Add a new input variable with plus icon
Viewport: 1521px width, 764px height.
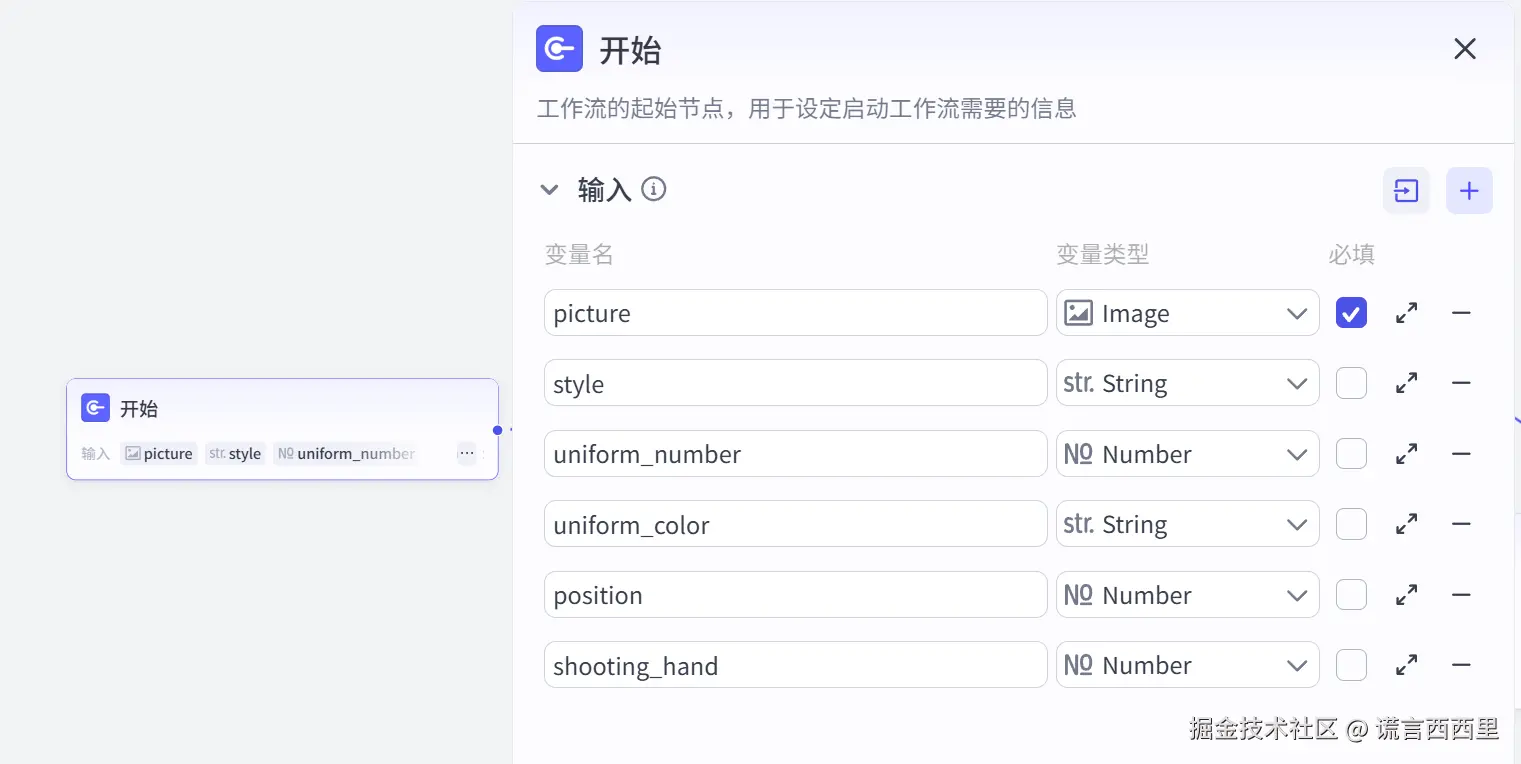click(1469, 190)
